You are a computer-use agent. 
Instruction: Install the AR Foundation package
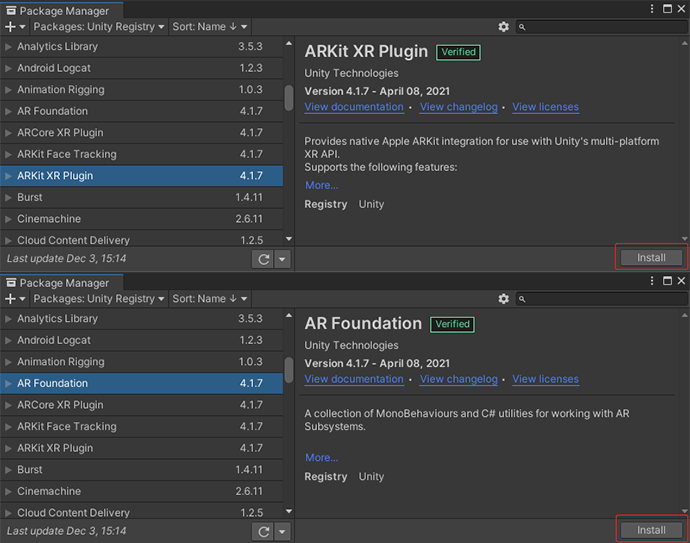[651, 530]
